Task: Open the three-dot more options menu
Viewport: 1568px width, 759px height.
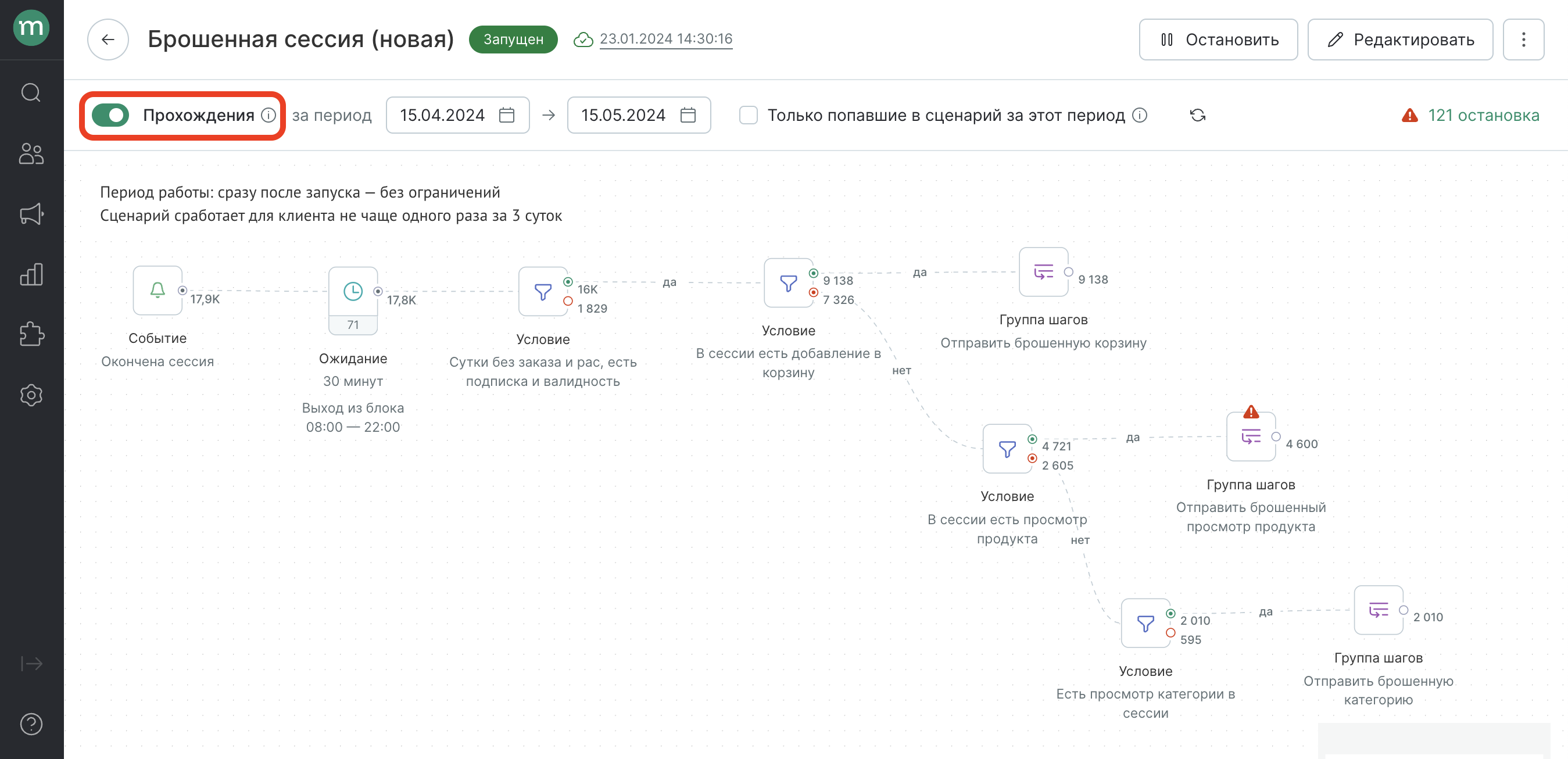Action: click(x=1523, y=40)
